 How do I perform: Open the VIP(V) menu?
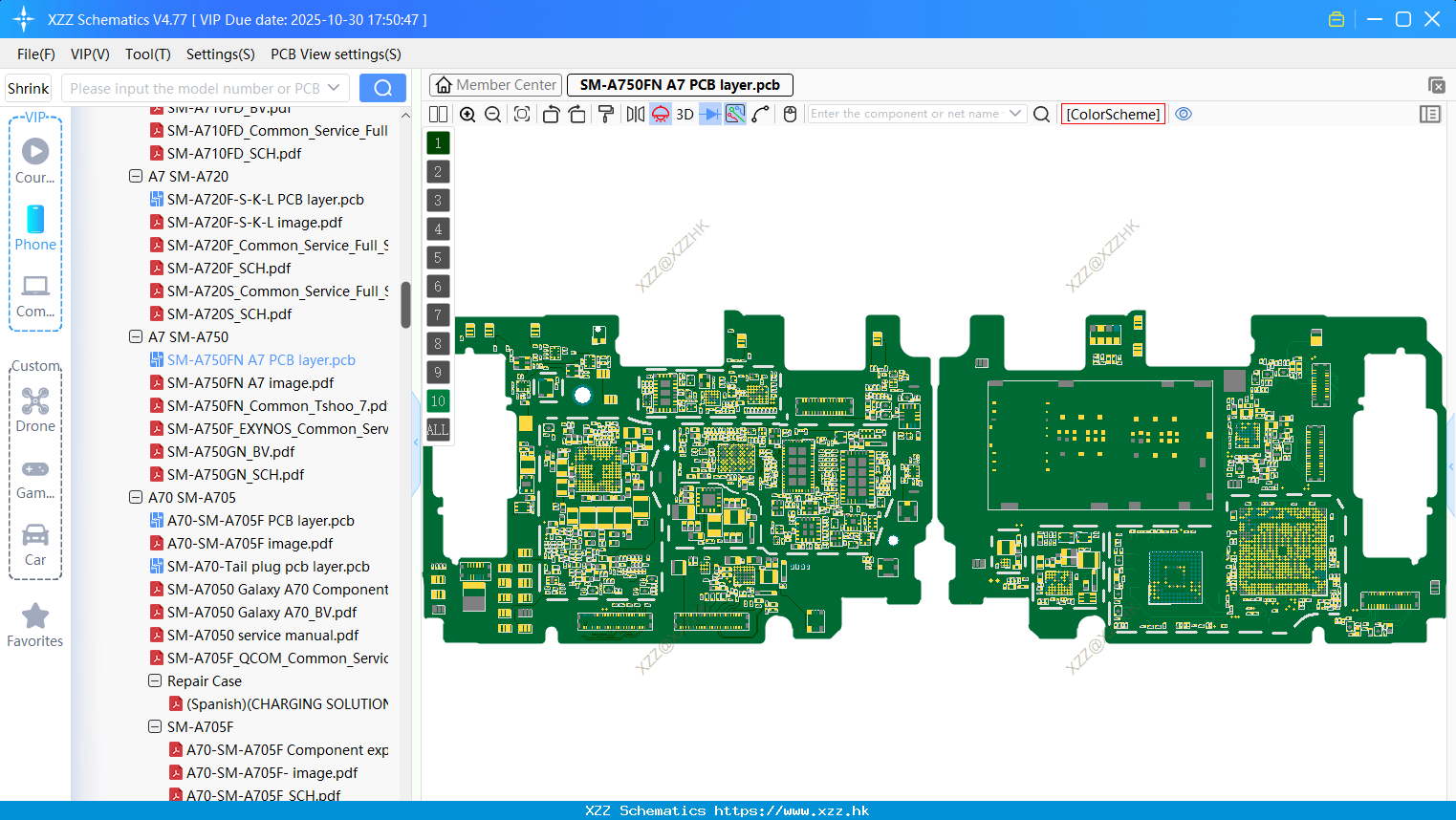click(x=90, y=54)
